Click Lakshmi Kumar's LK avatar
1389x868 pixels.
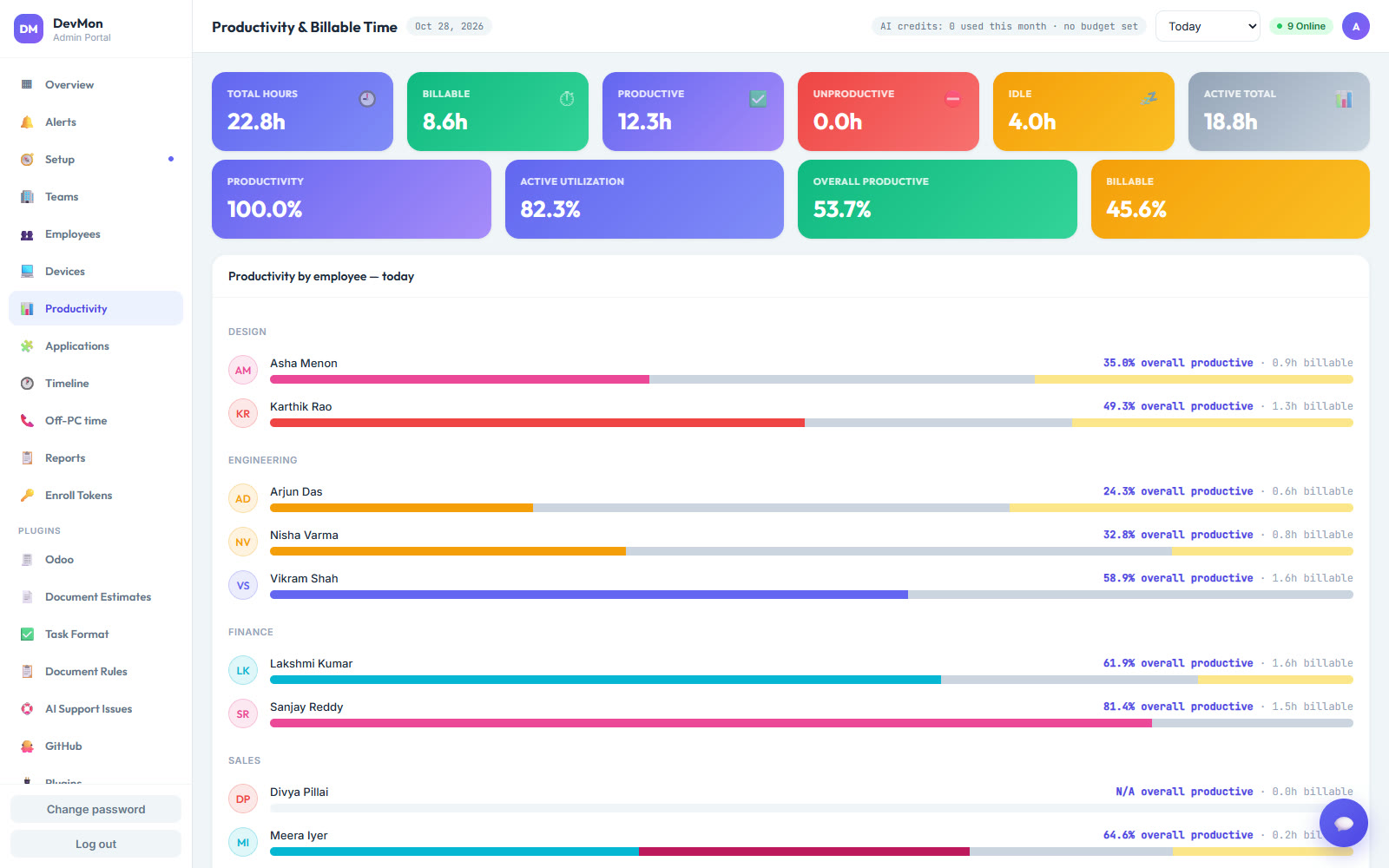click(243, 670)
